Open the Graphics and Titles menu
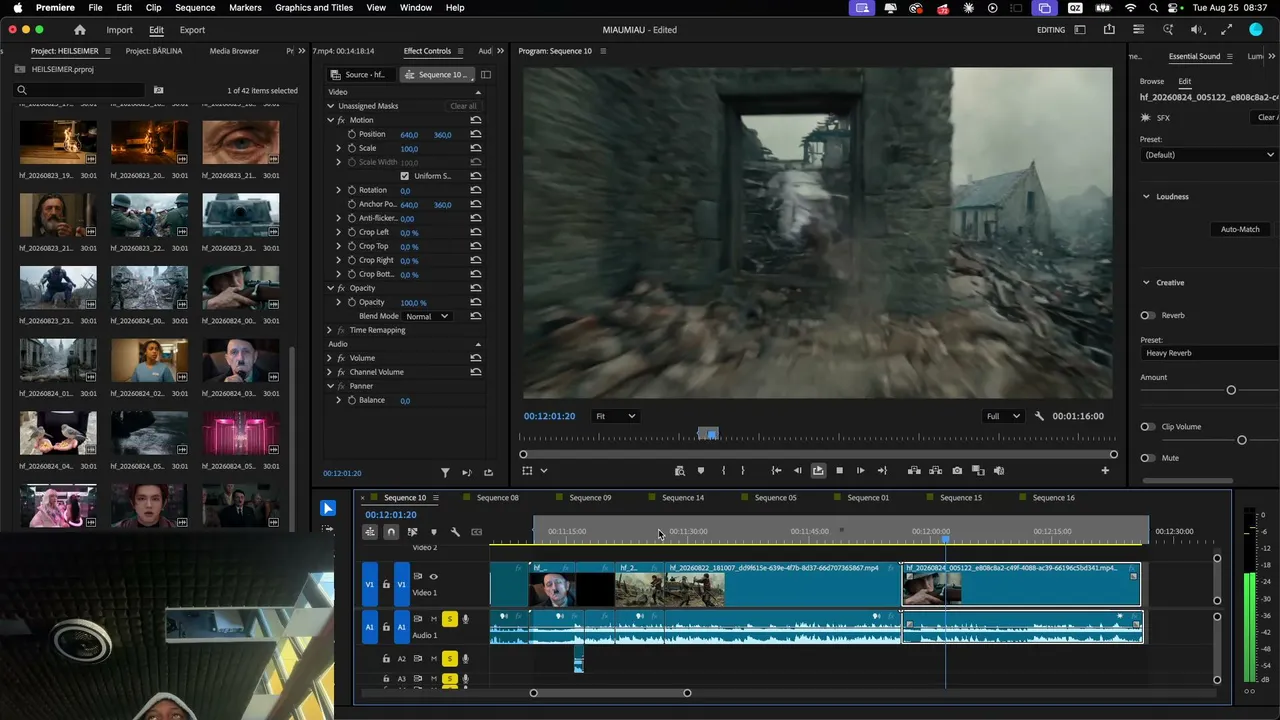 tap(314, 8)
